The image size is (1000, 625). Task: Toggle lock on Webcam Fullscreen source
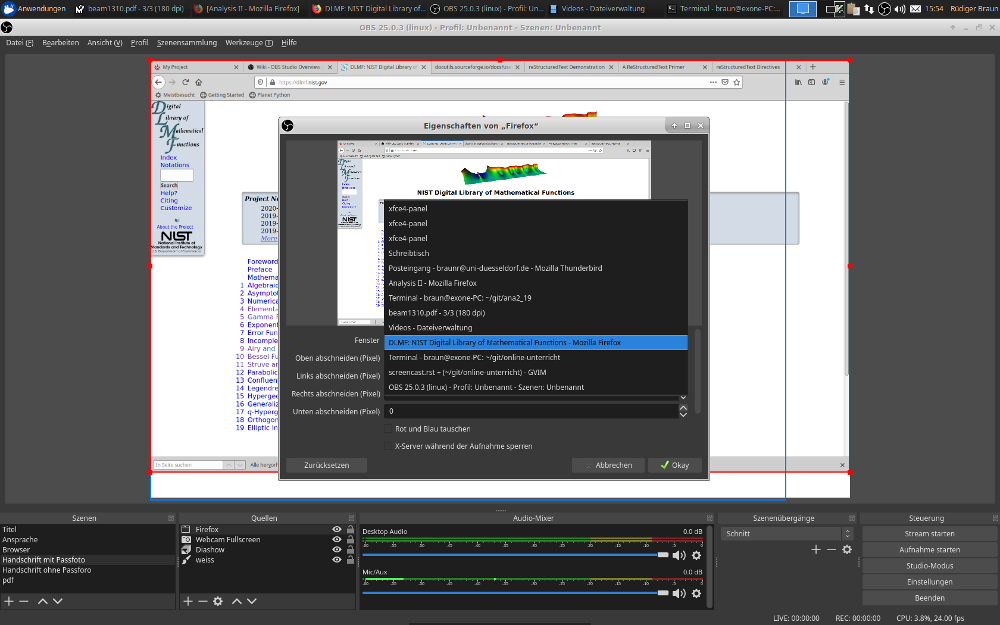point(350,540)
